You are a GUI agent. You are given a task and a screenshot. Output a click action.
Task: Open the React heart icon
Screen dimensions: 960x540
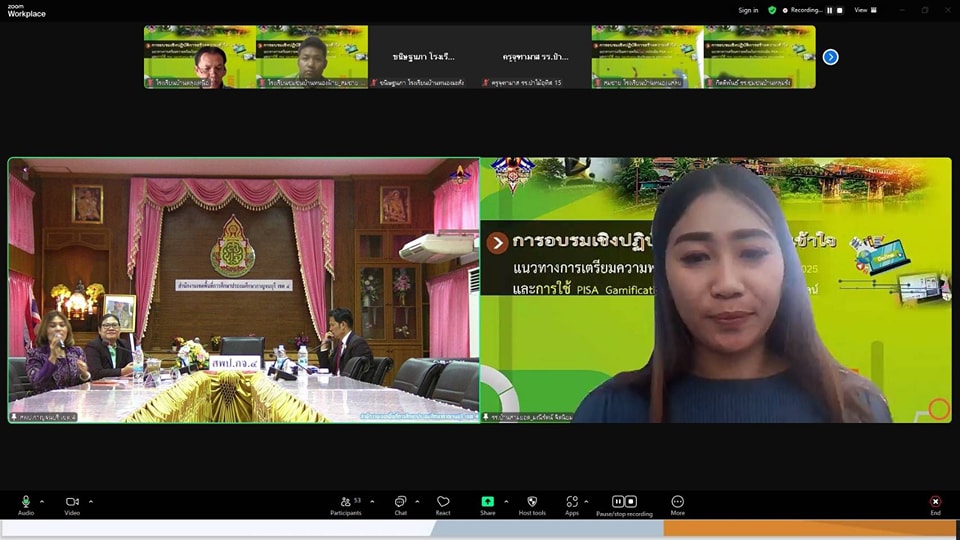pyautogui.click(x=443, y=501)
